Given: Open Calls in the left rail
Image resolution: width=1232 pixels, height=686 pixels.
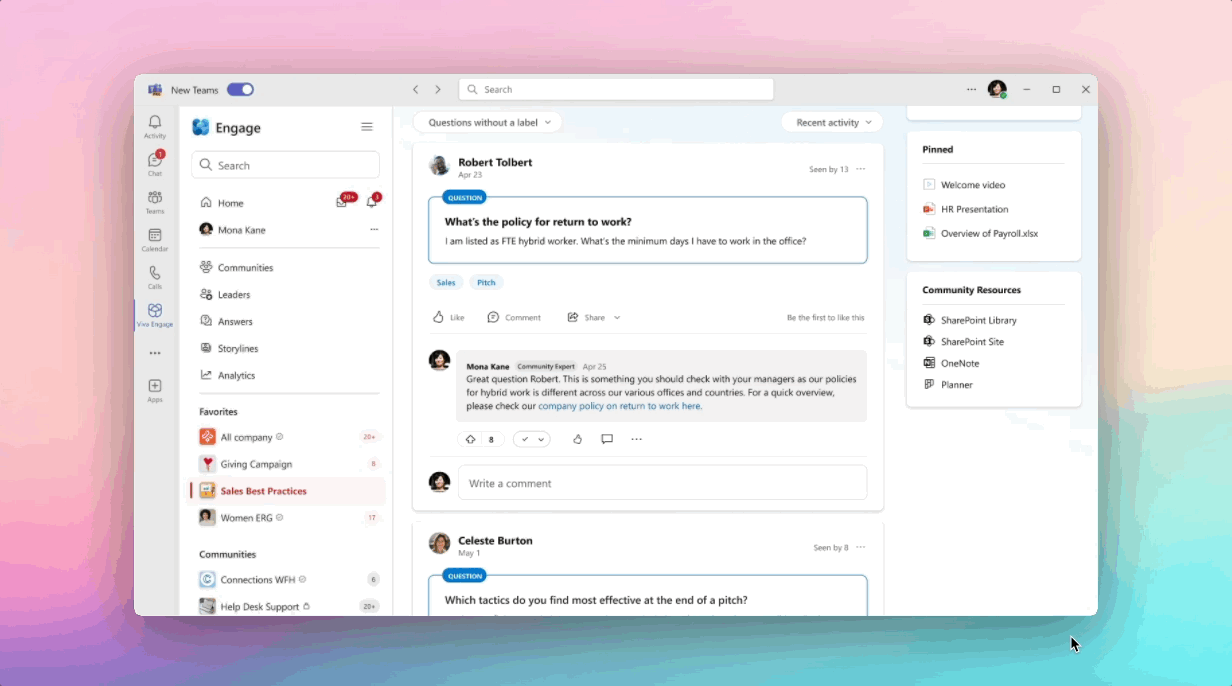Looking at the screenshot, I should click(x=155, y=277).
